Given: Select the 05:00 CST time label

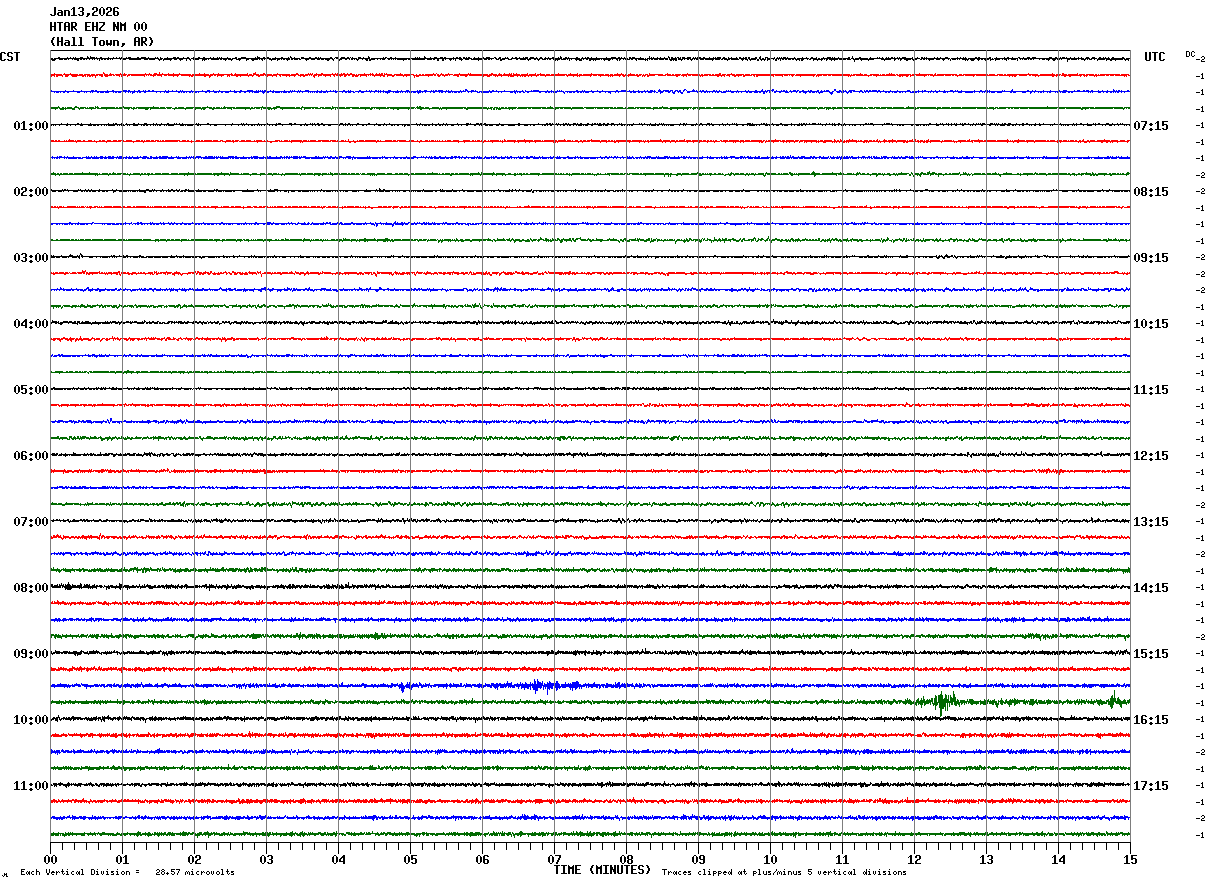Looking at the screenshot, I should (x=31, y=390).
